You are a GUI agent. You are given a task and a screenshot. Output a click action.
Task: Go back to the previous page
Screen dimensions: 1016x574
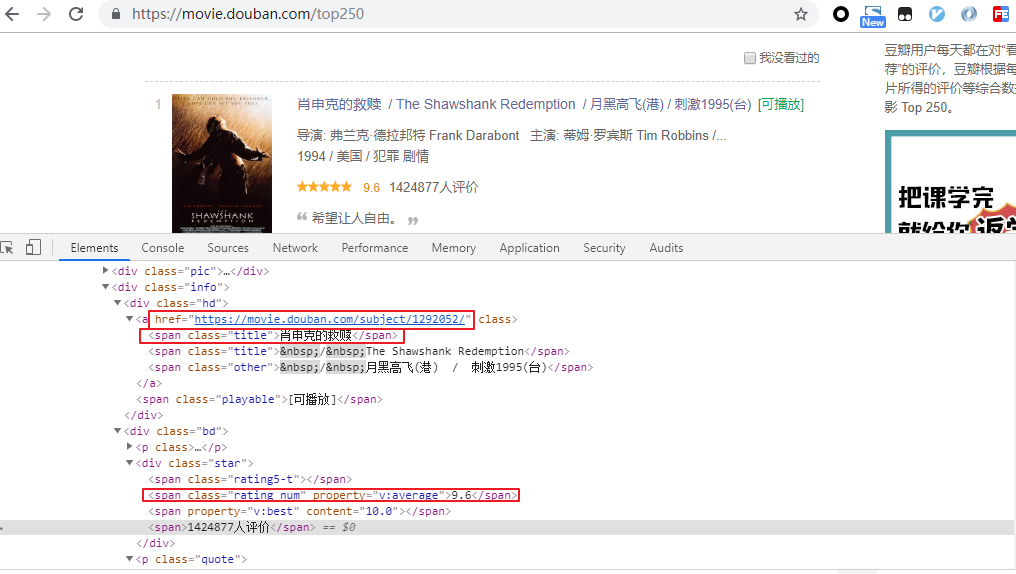pos(12,14)
